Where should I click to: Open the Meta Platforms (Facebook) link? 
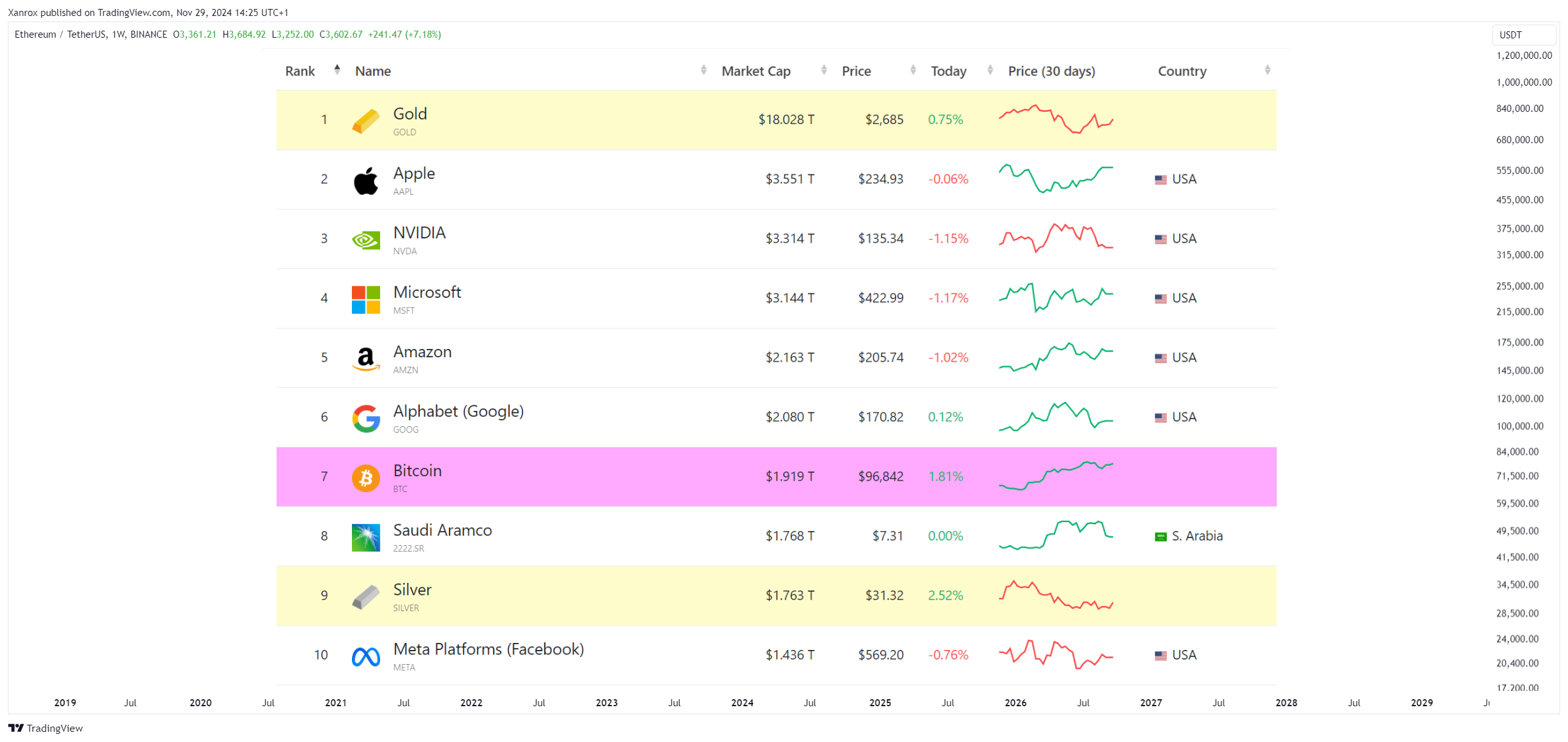tap(489, 649)
